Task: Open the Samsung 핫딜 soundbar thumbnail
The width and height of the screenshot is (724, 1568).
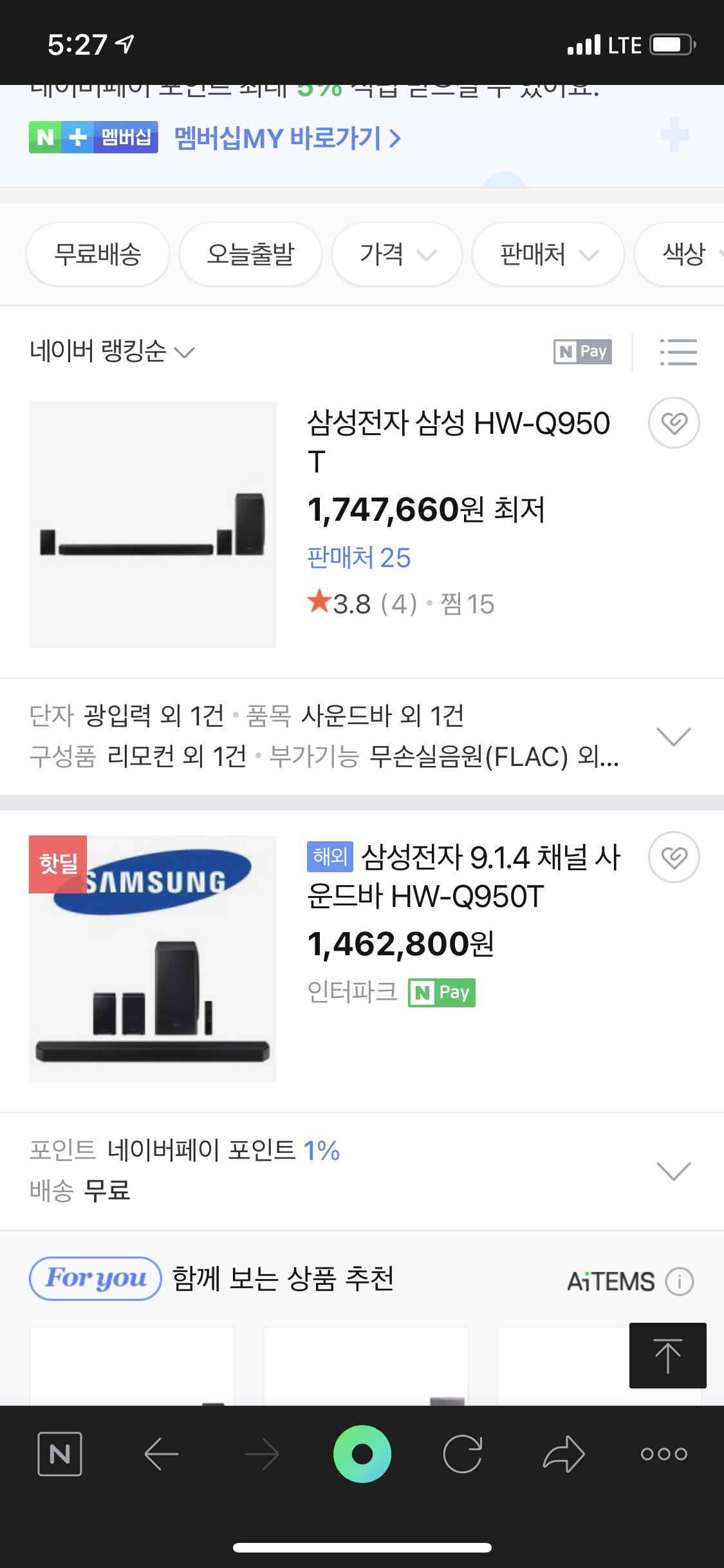Action: (153, 958)
